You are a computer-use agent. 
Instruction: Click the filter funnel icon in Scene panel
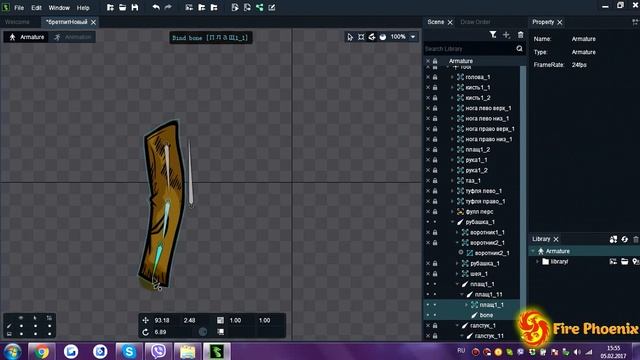(493, 35)
